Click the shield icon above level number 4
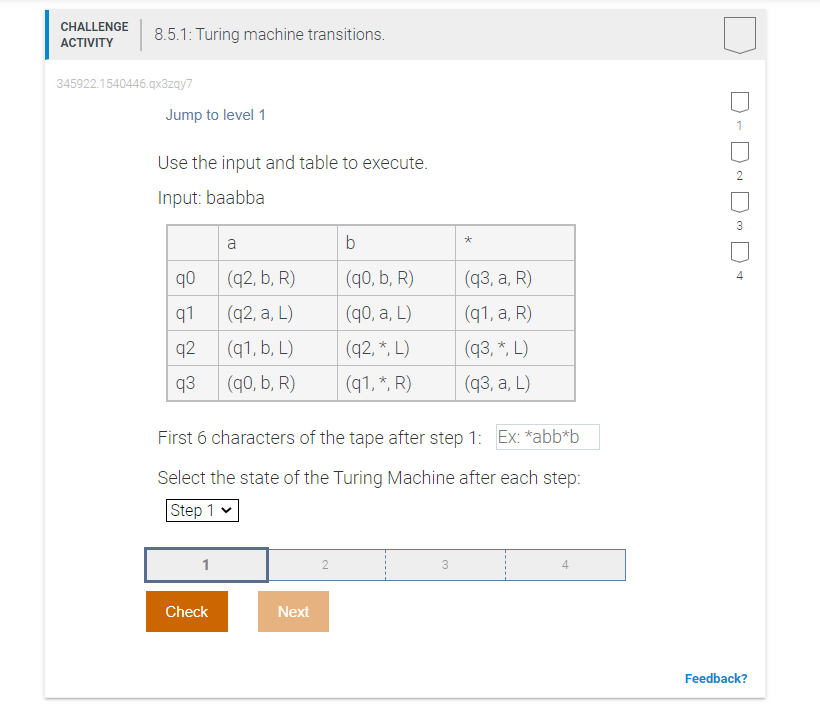Image resolution: width=820 pixels, height=717 pixels. coord(739,251)
